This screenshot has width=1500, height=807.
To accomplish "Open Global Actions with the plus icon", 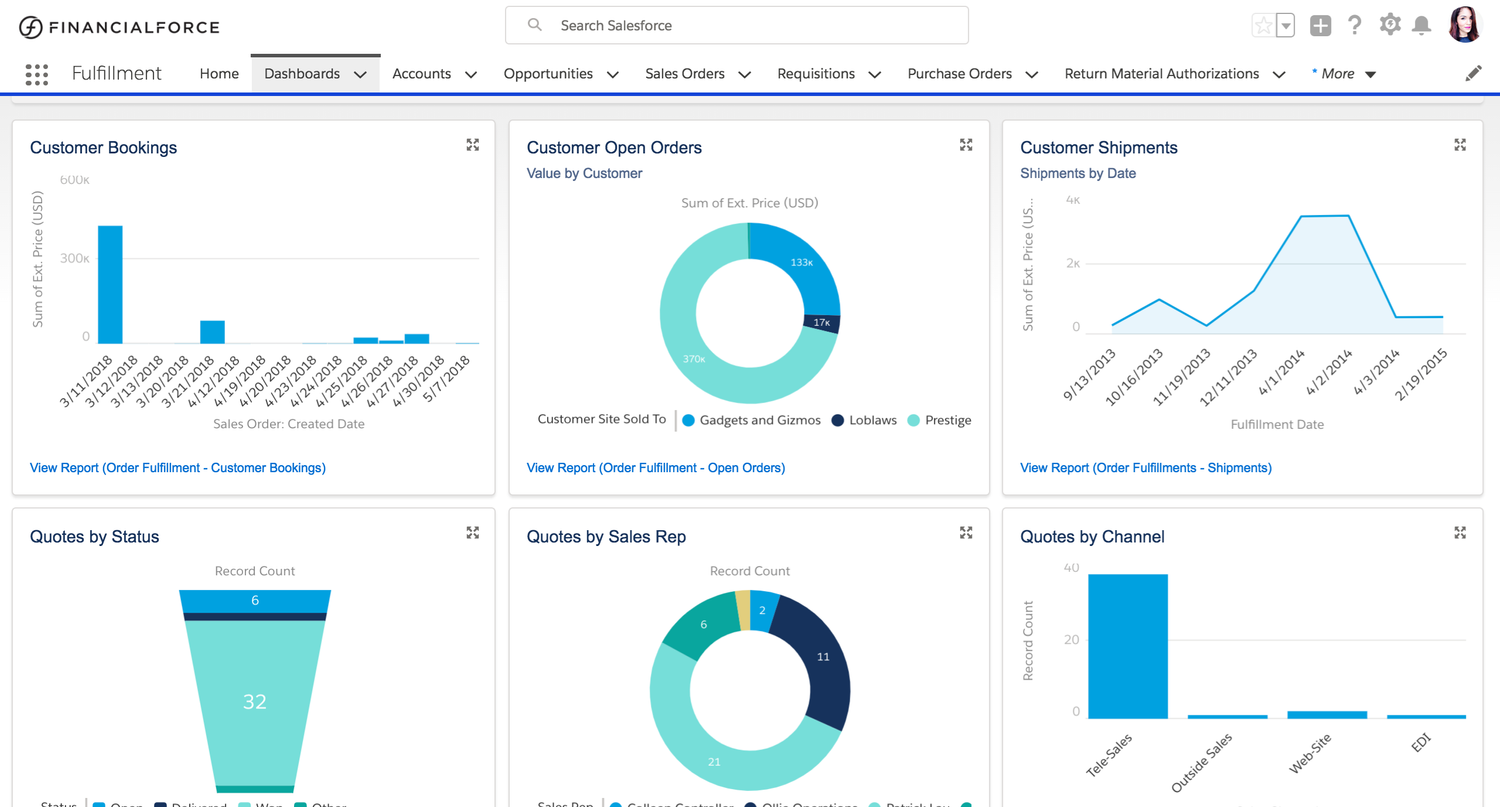I will pyautogui.click(x=1320, y=25).
